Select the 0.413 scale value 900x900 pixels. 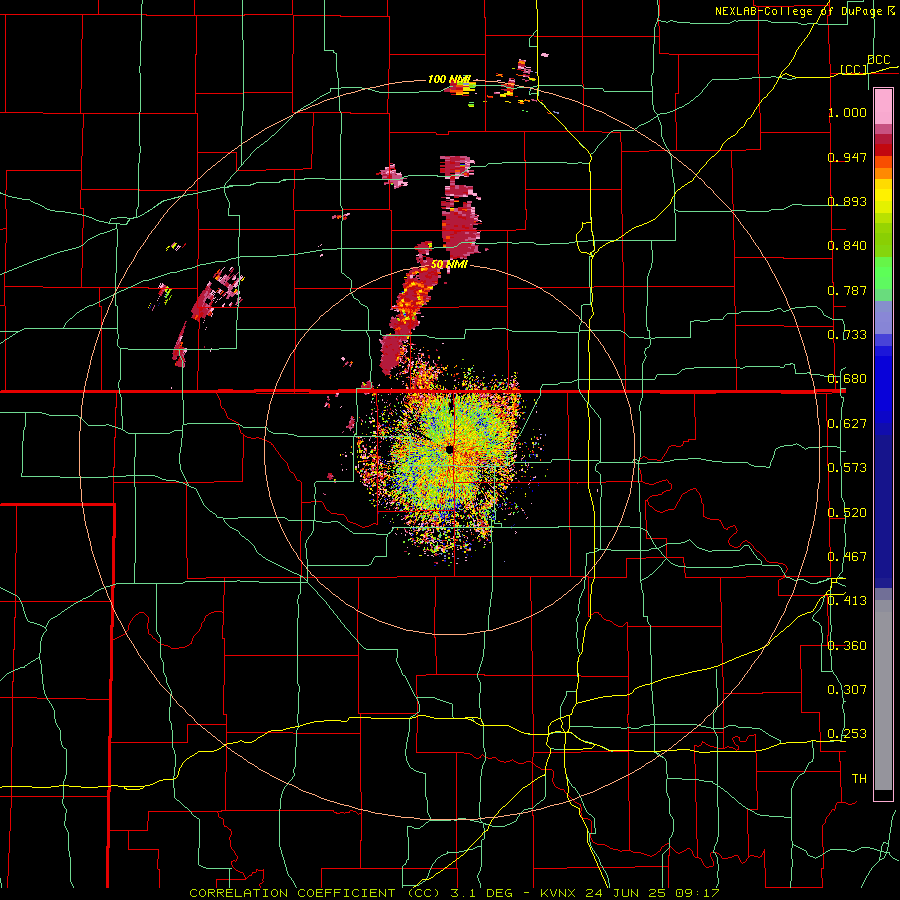(x=847, y=601)
